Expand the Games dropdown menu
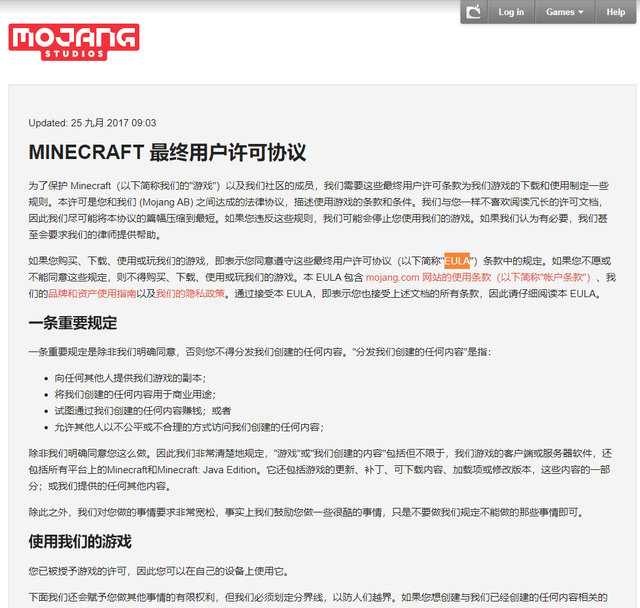The height and width of the screenshot is (608, 640). pos(565,12)
